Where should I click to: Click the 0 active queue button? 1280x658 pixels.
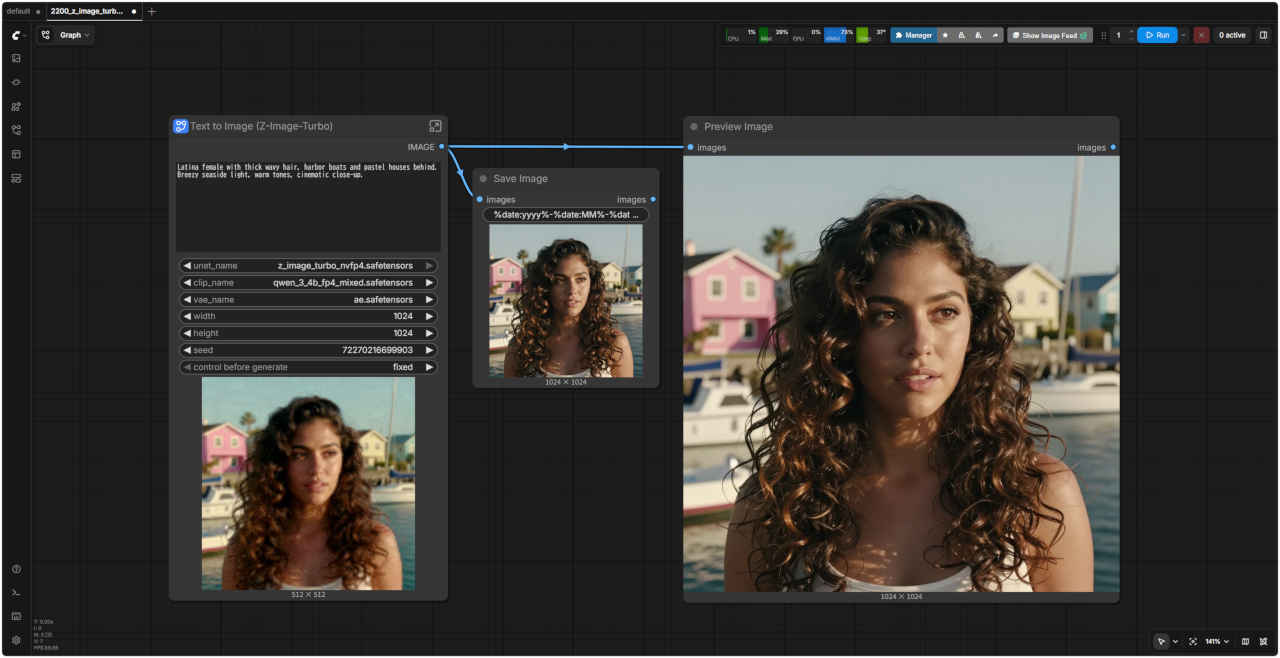coord(1232,35)
